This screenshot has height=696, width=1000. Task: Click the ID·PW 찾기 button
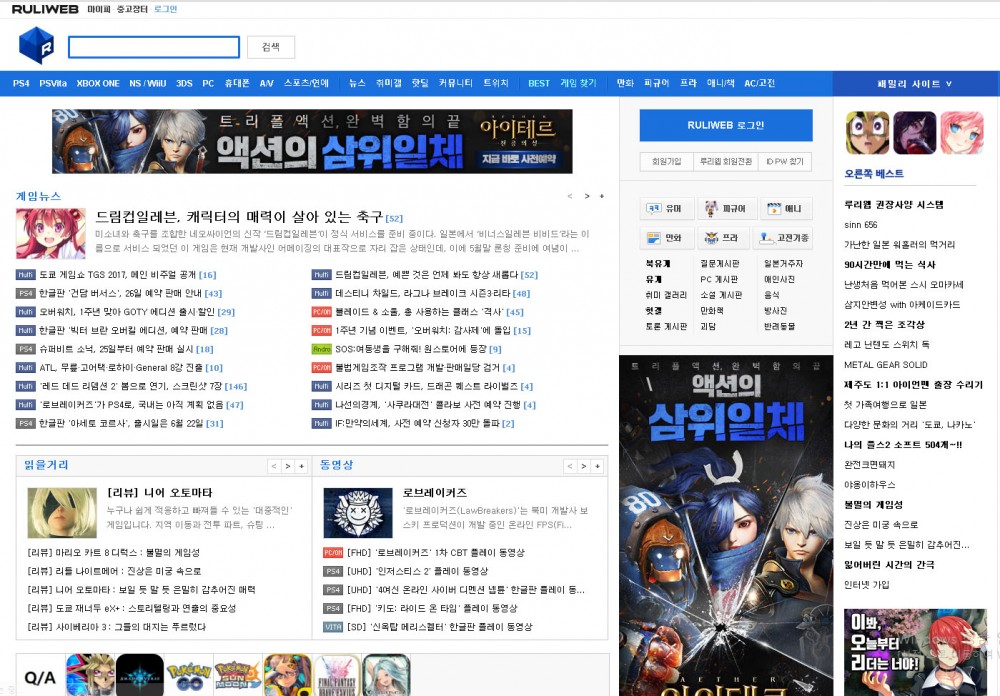tap(785, 162)
